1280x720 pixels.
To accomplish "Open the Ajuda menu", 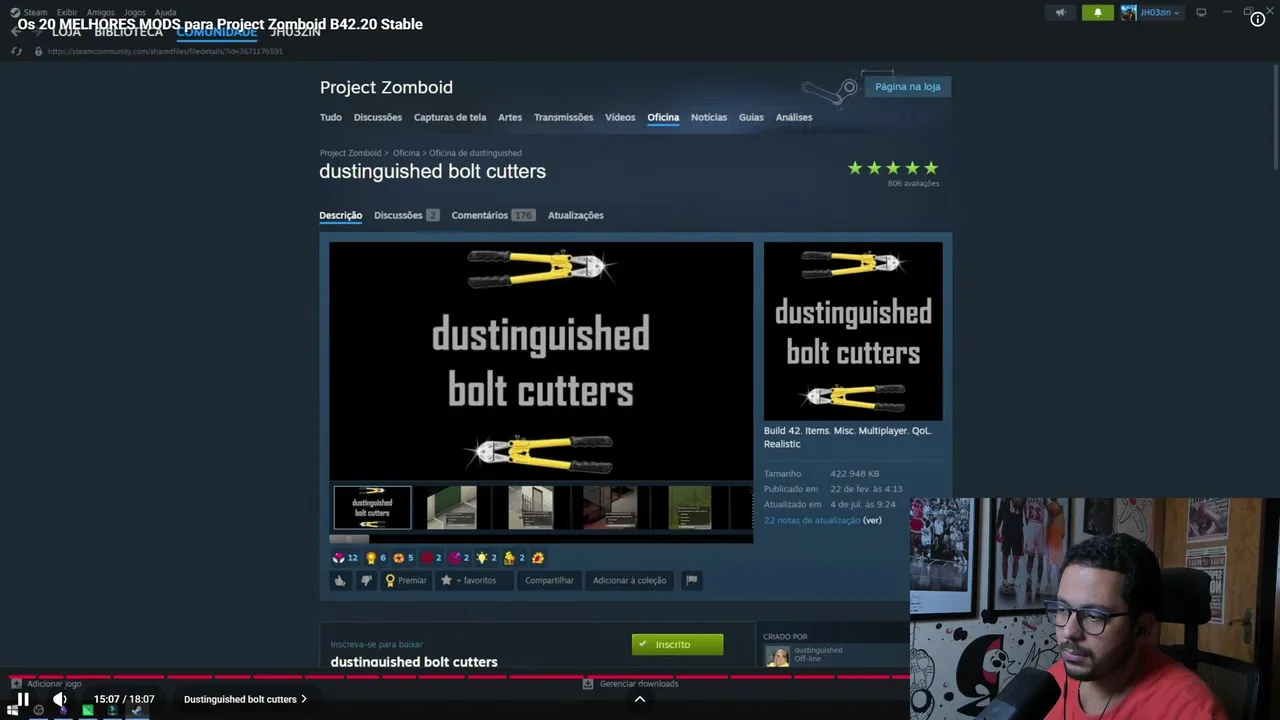I will point(166,13).
